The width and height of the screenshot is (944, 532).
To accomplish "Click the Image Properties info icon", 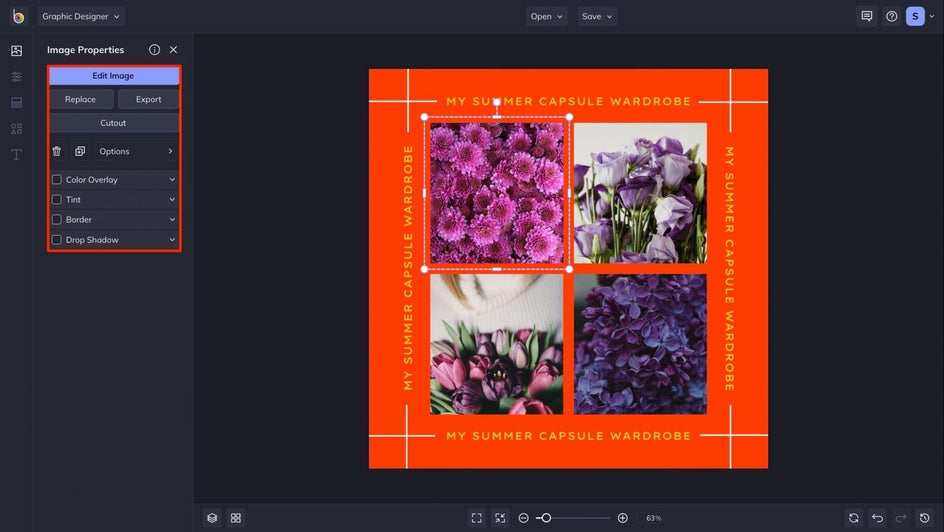I will coord(155,50).
